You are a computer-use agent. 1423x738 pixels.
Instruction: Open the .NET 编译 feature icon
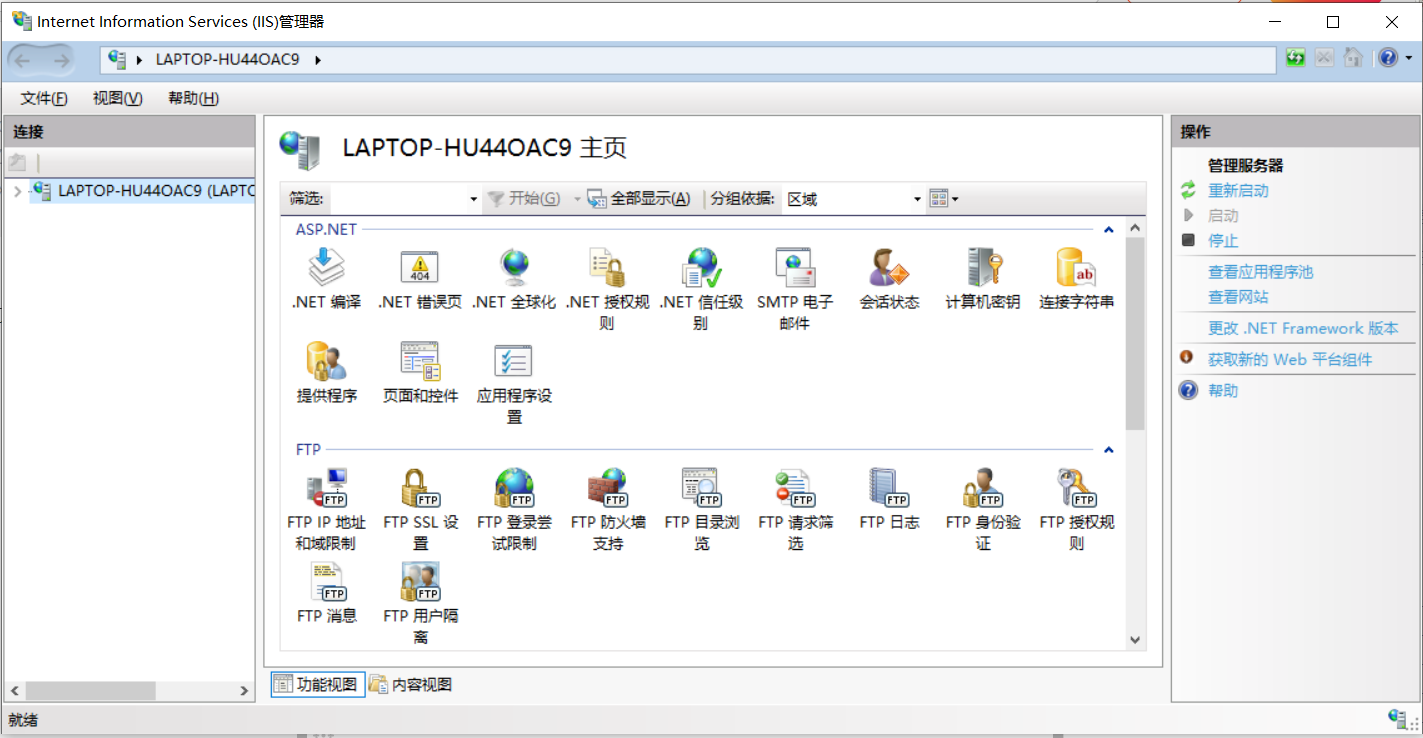326,279
